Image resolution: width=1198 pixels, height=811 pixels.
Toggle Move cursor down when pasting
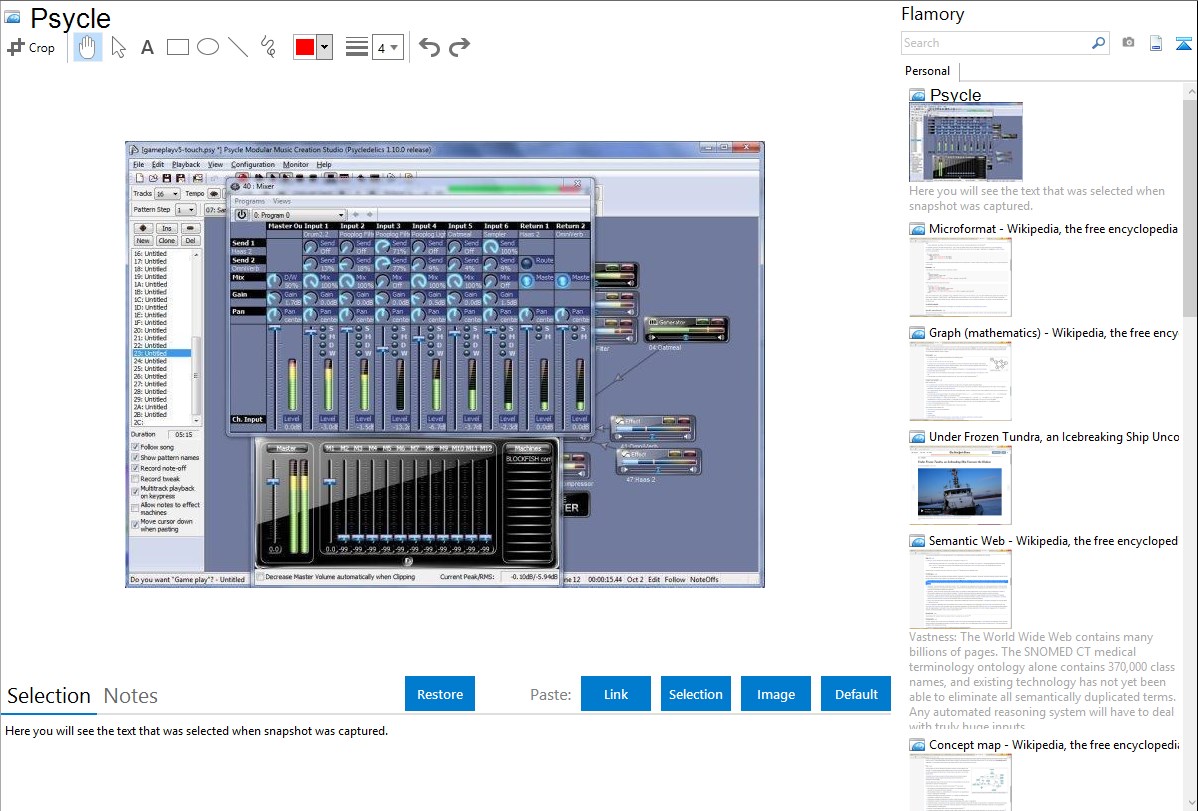tap(135, 525)
